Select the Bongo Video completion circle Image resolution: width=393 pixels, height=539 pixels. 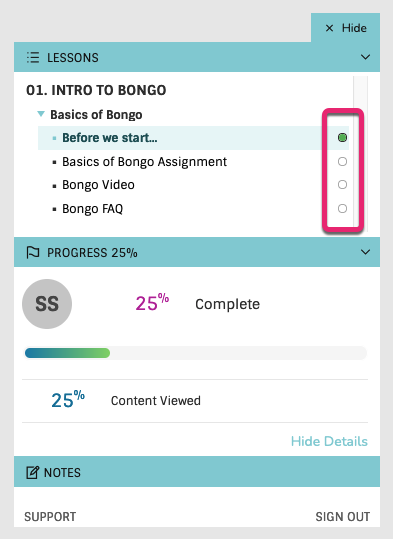pos(342,185)
